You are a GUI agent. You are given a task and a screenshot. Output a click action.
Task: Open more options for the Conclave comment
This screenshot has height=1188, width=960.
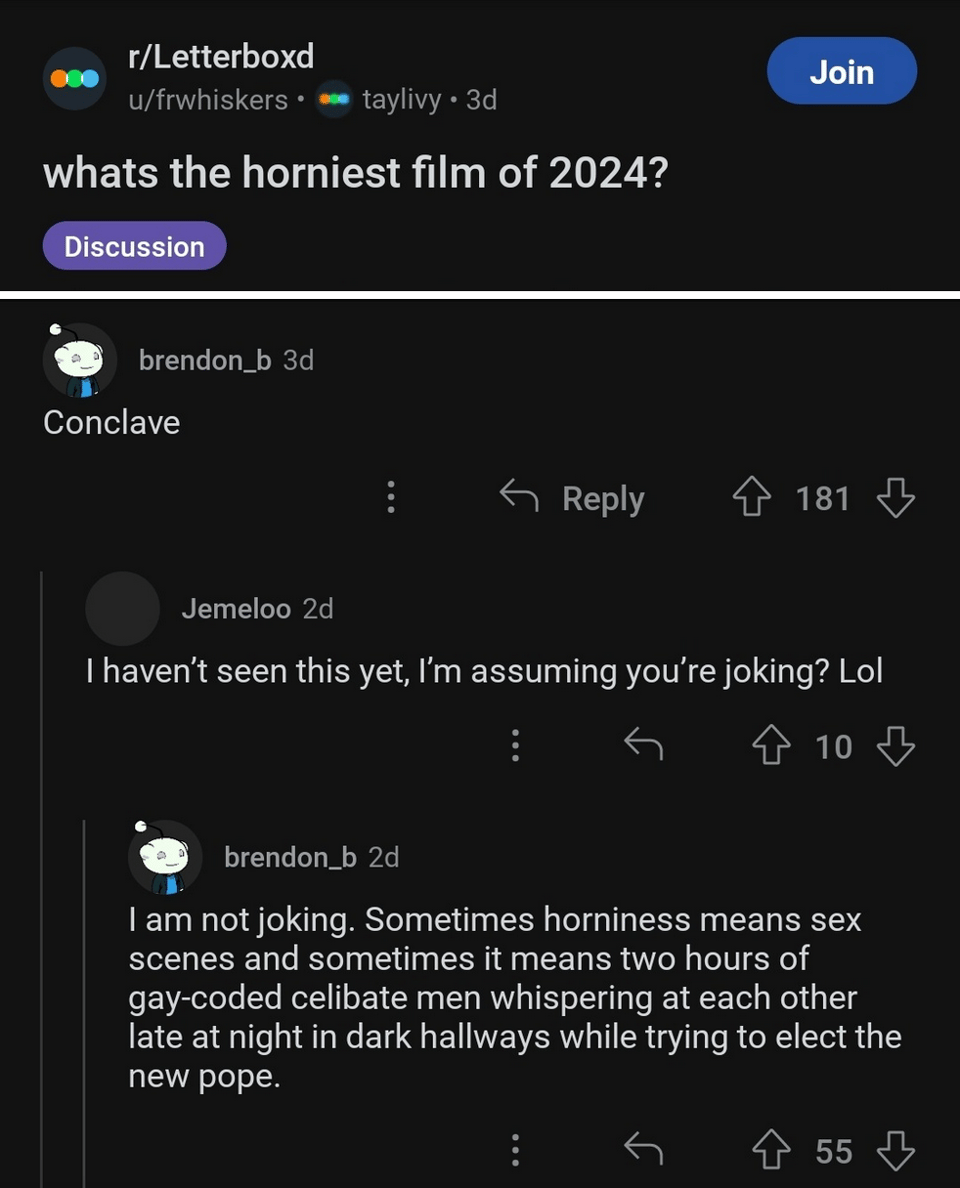click(x=391, y=497)
